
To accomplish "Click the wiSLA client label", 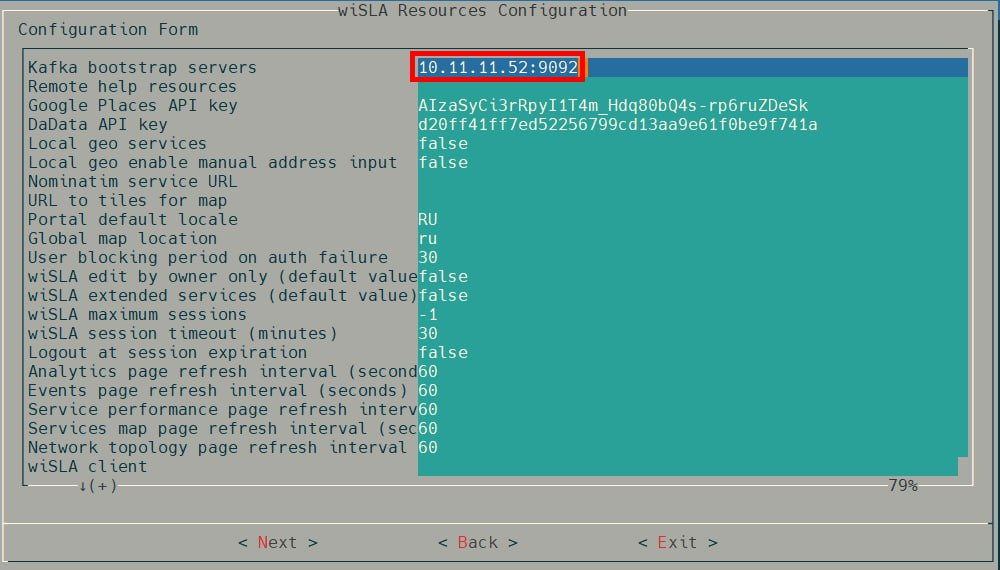I will pos(87,467).
